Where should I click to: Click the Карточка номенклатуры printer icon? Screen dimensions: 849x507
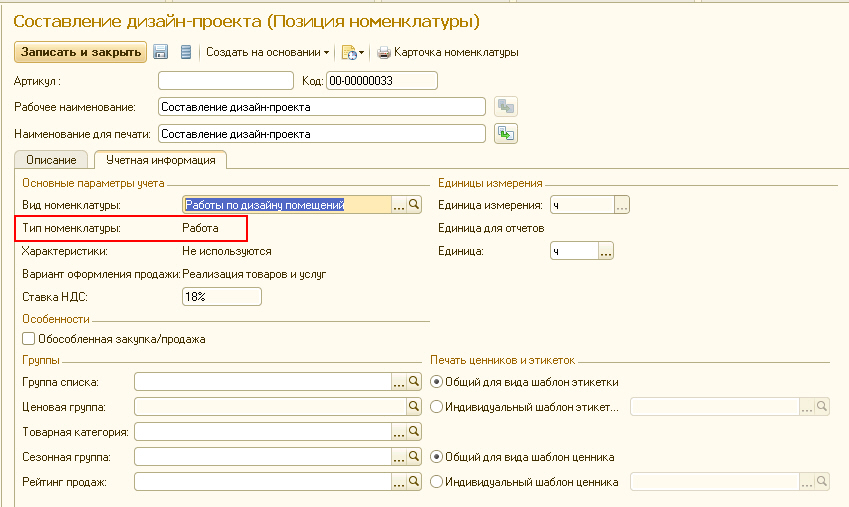(384, 52)
